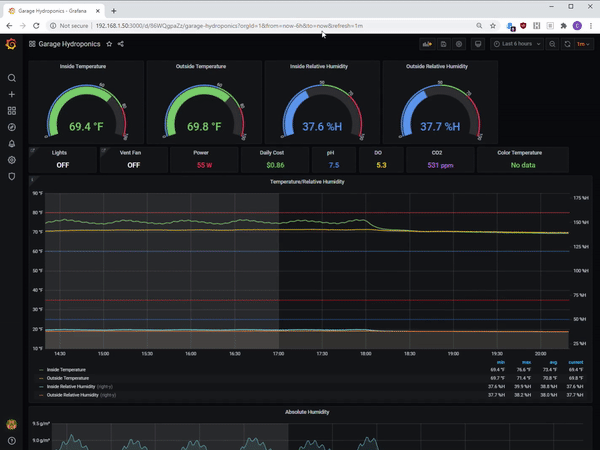Sort legend by max column

tap(527, 362)
